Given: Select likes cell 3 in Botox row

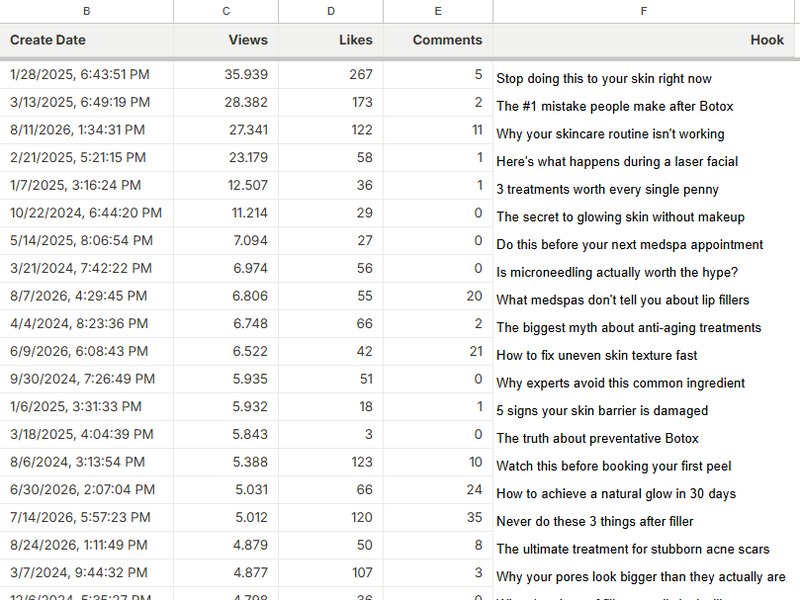Looking at the screenshot, I should (x=331, y=434).
